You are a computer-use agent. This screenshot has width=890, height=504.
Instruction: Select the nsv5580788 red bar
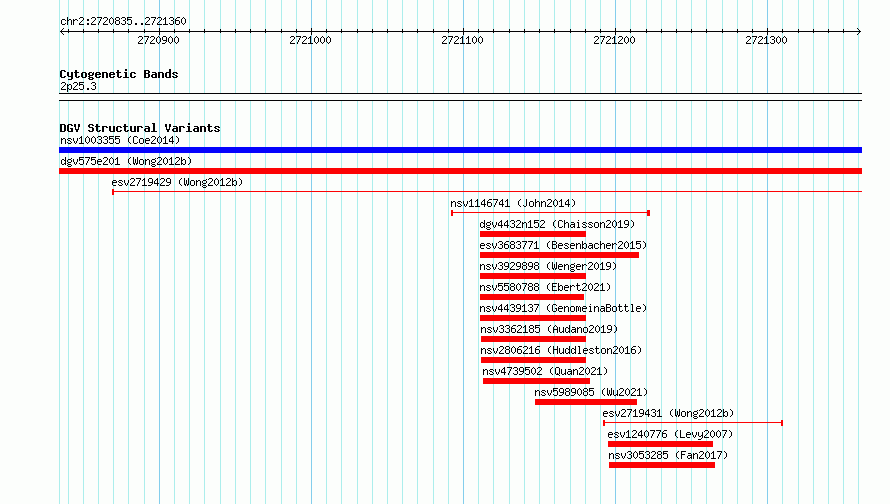pos(532,297)
